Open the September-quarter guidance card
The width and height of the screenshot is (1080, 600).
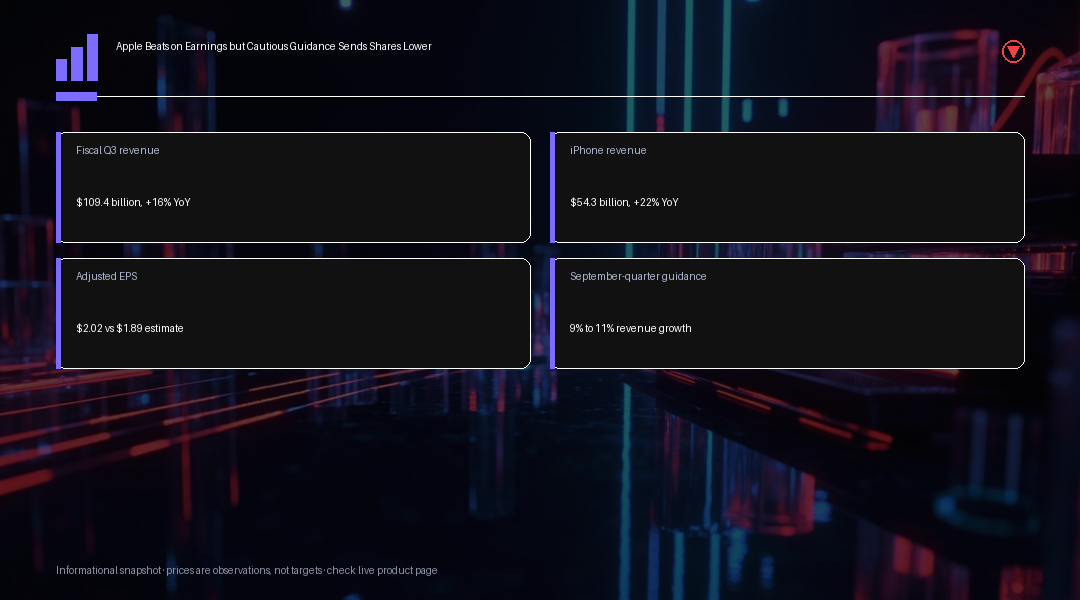(x=787, y=313)
